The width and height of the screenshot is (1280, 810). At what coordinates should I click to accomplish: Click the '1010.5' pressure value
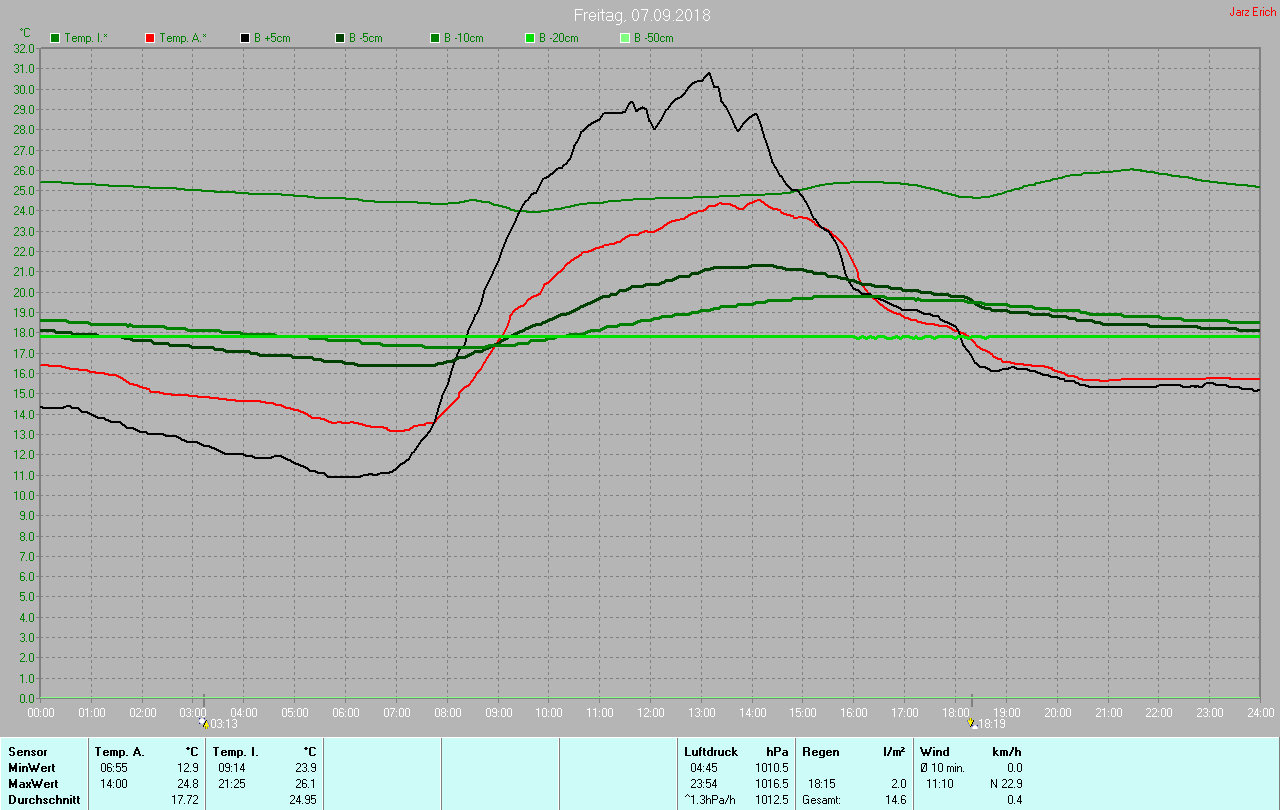pos(771,768)
